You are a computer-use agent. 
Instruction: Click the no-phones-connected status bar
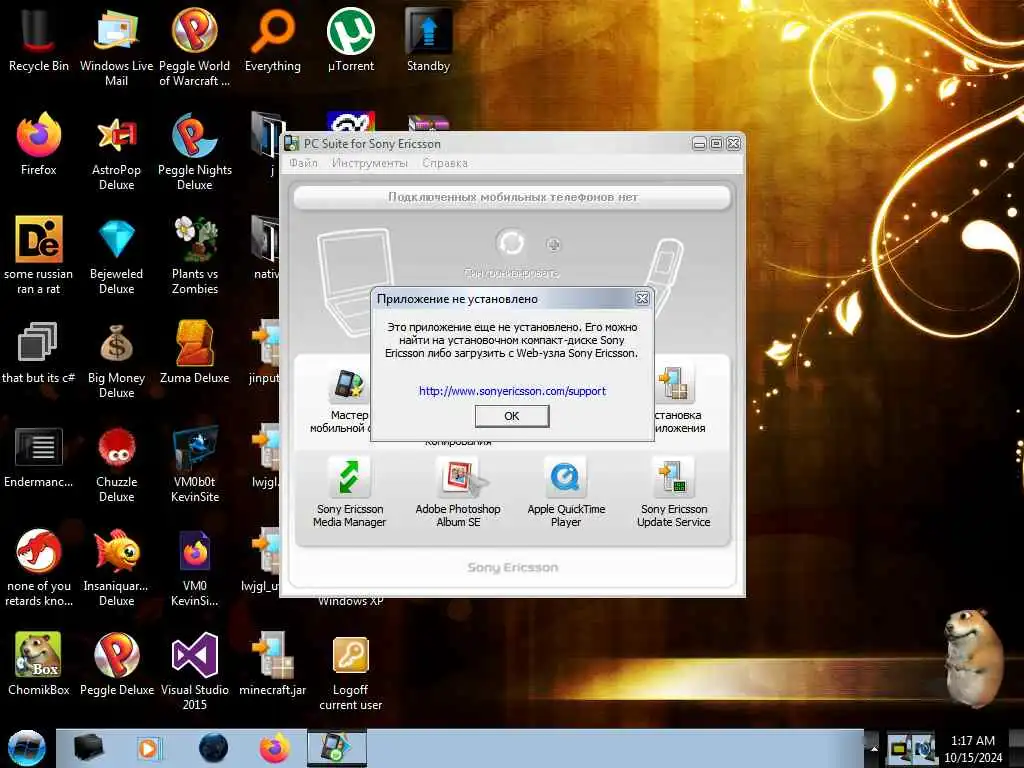pyautogui.click(x=512, y=197)
